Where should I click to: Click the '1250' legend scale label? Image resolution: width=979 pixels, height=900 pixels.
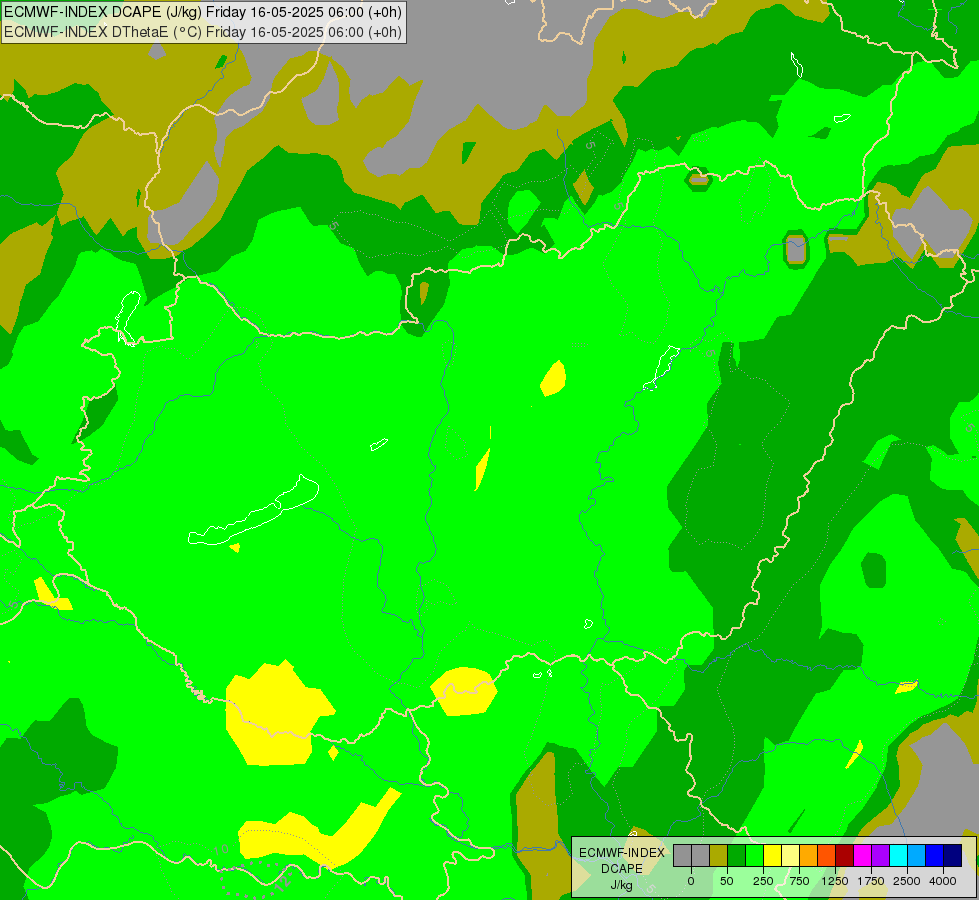pos(835,881)
